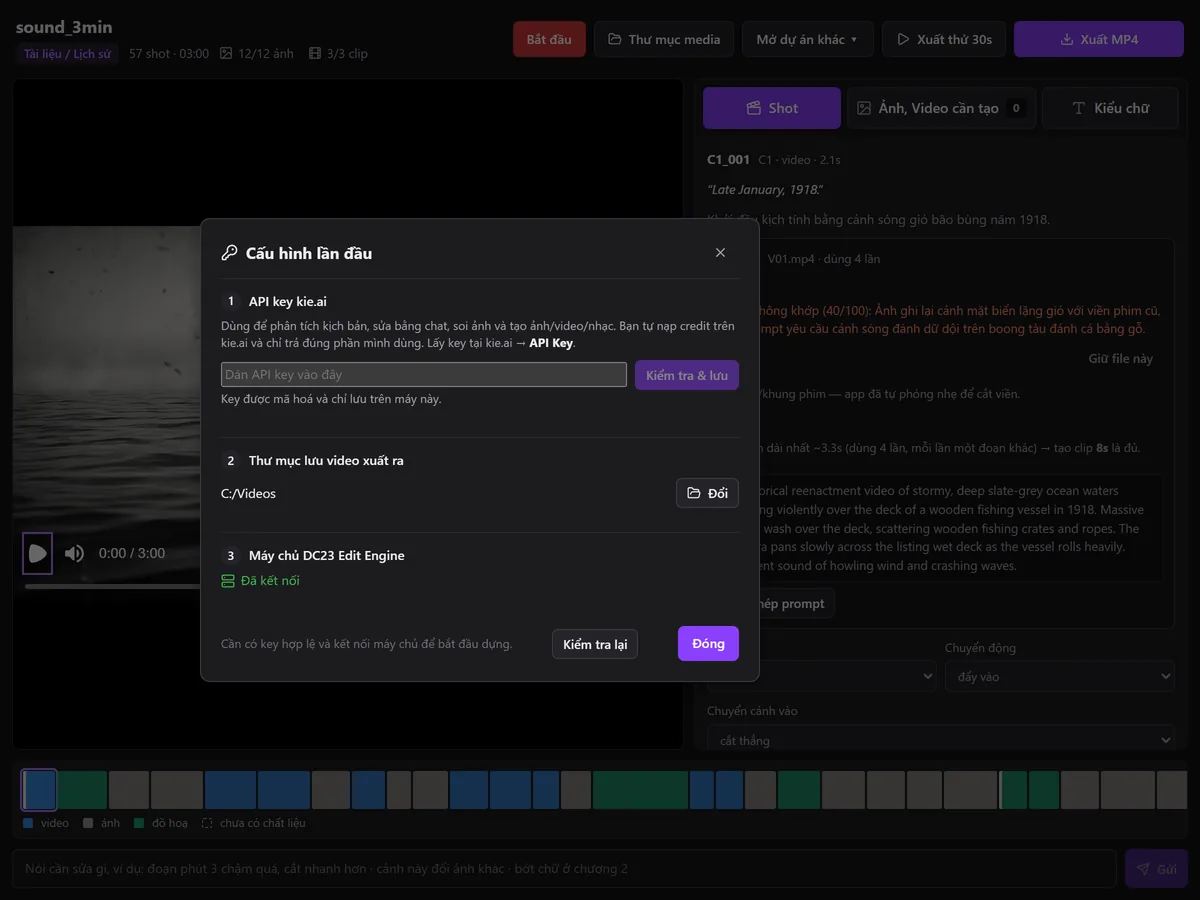
Task: Focus the Dán API key vào đây field
Action: (x=424, y=375)
